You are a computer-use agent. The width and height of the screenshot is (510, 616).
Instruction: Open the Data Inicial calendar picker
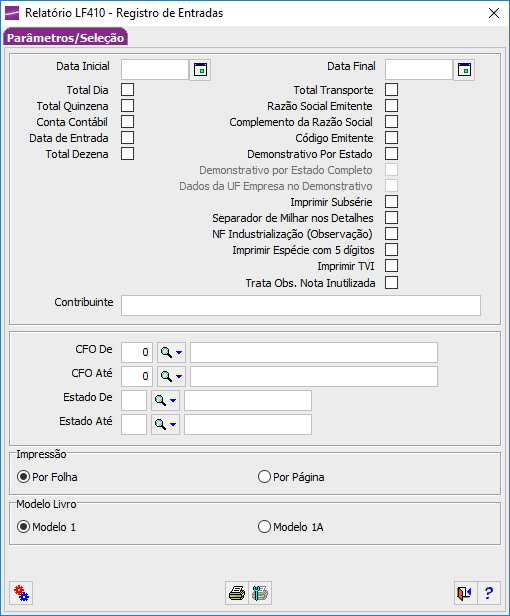click(x=200, y=70)
